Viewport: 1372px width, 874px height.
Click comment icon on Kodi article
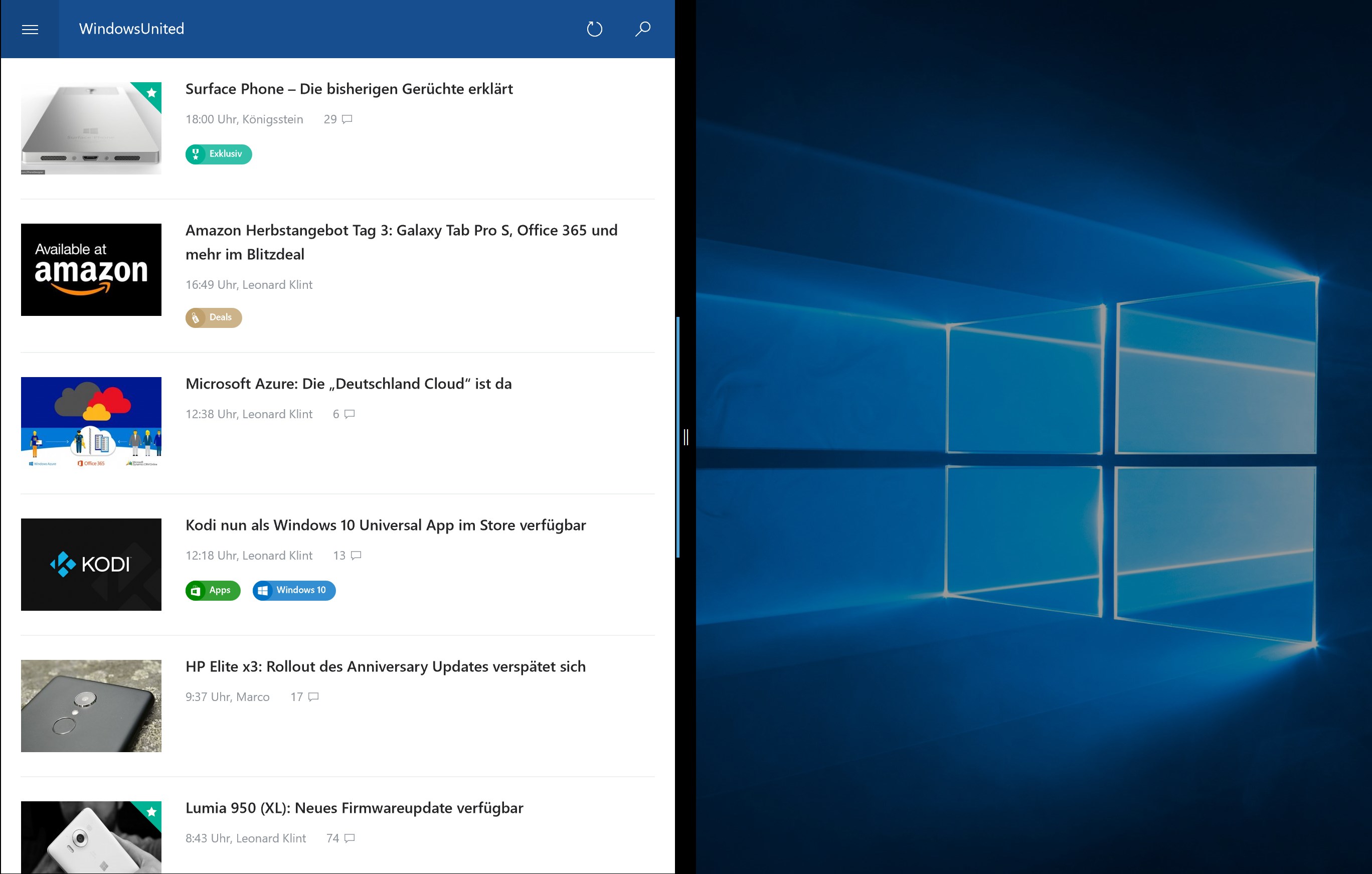click(x=356, y=556)
